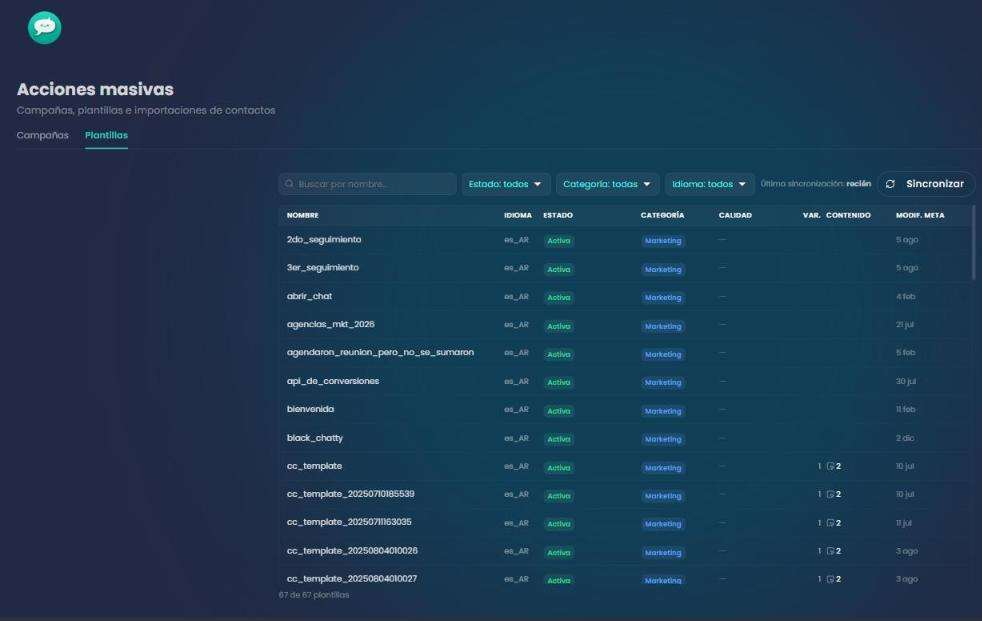Expand the Estado: todos filter

(505, 184)
